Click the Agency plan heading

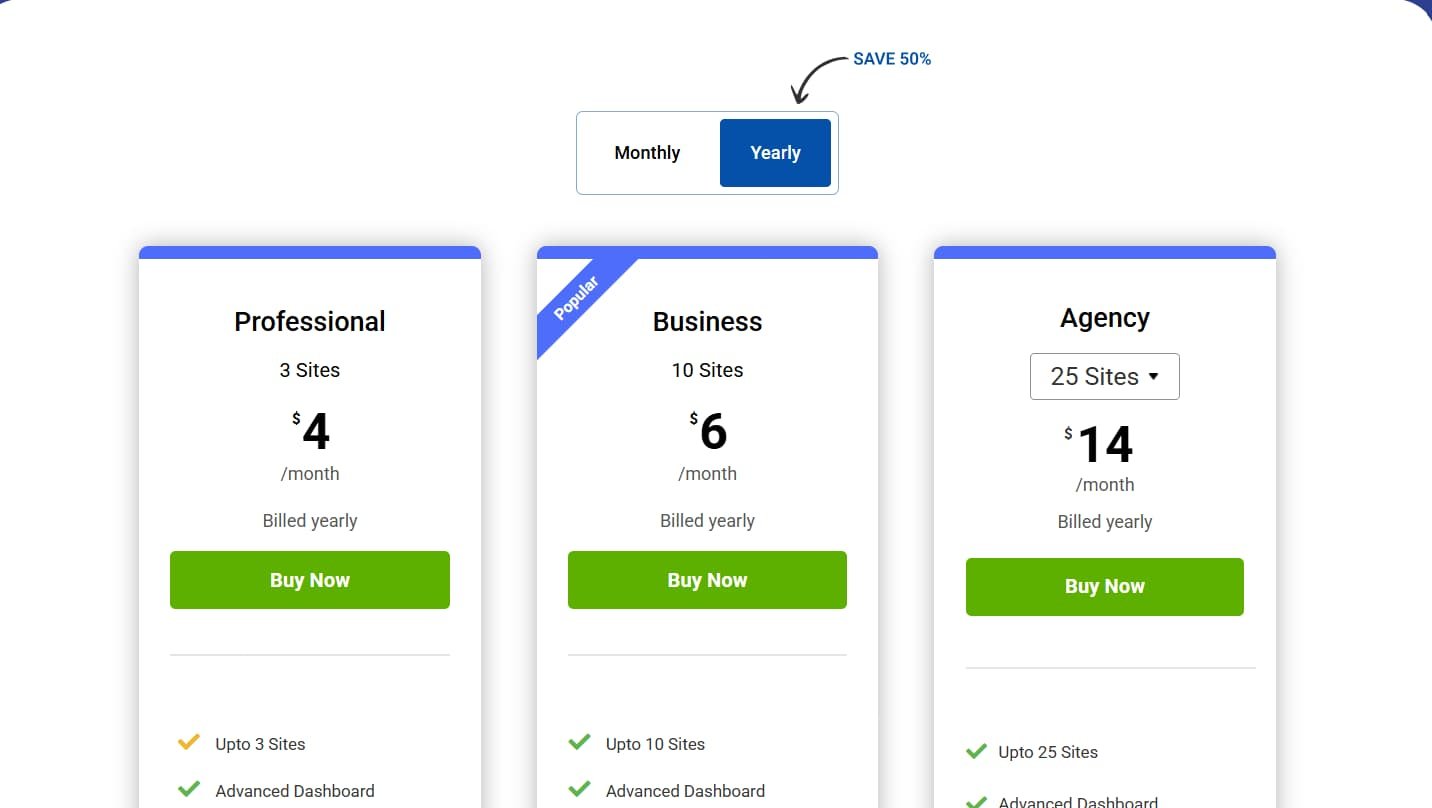(1104, 318)
